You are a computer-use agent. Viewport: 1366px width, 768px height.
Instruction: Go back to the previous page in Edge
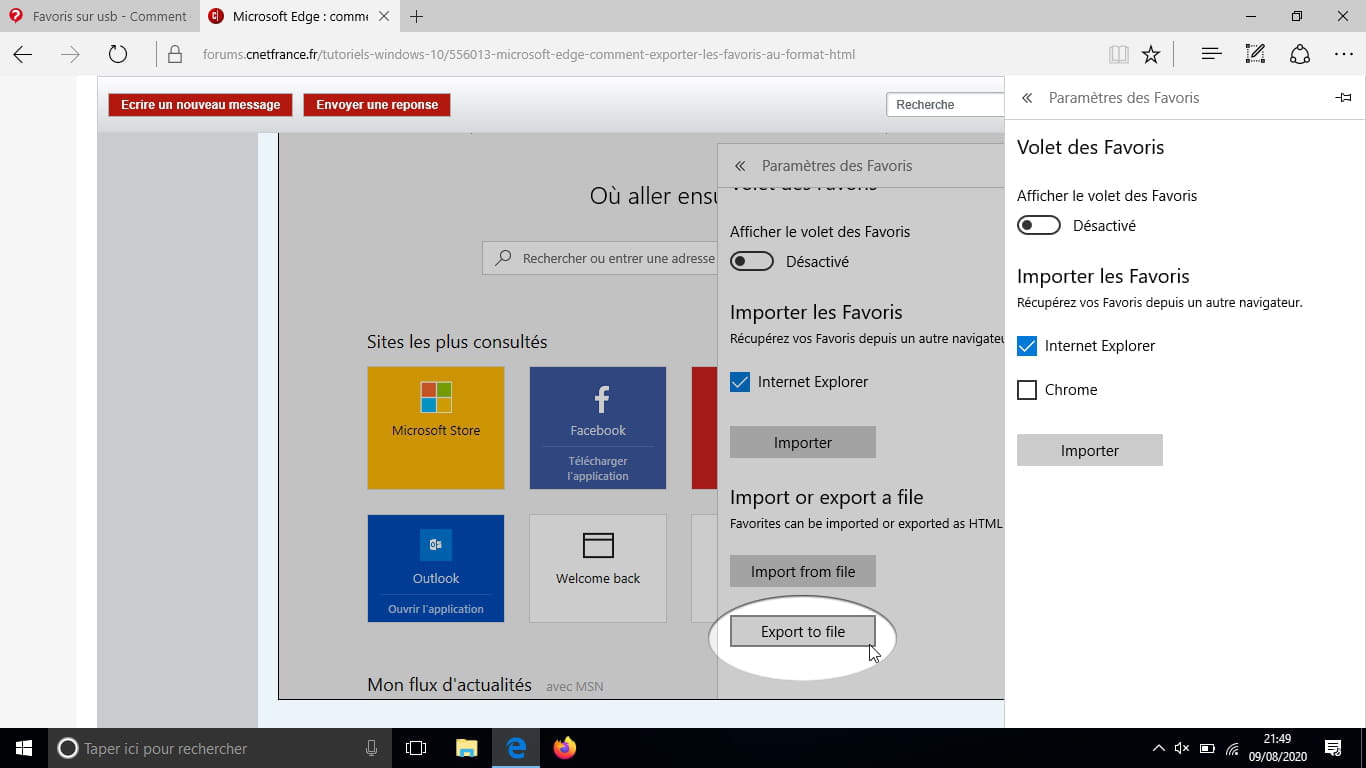[22, 55]
